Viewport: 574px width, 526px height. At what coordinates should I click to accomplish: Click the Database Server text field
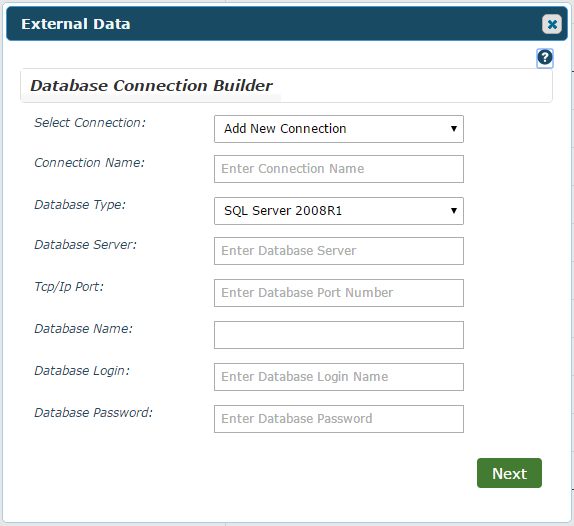pyautogui.click(x=339, y=251)
